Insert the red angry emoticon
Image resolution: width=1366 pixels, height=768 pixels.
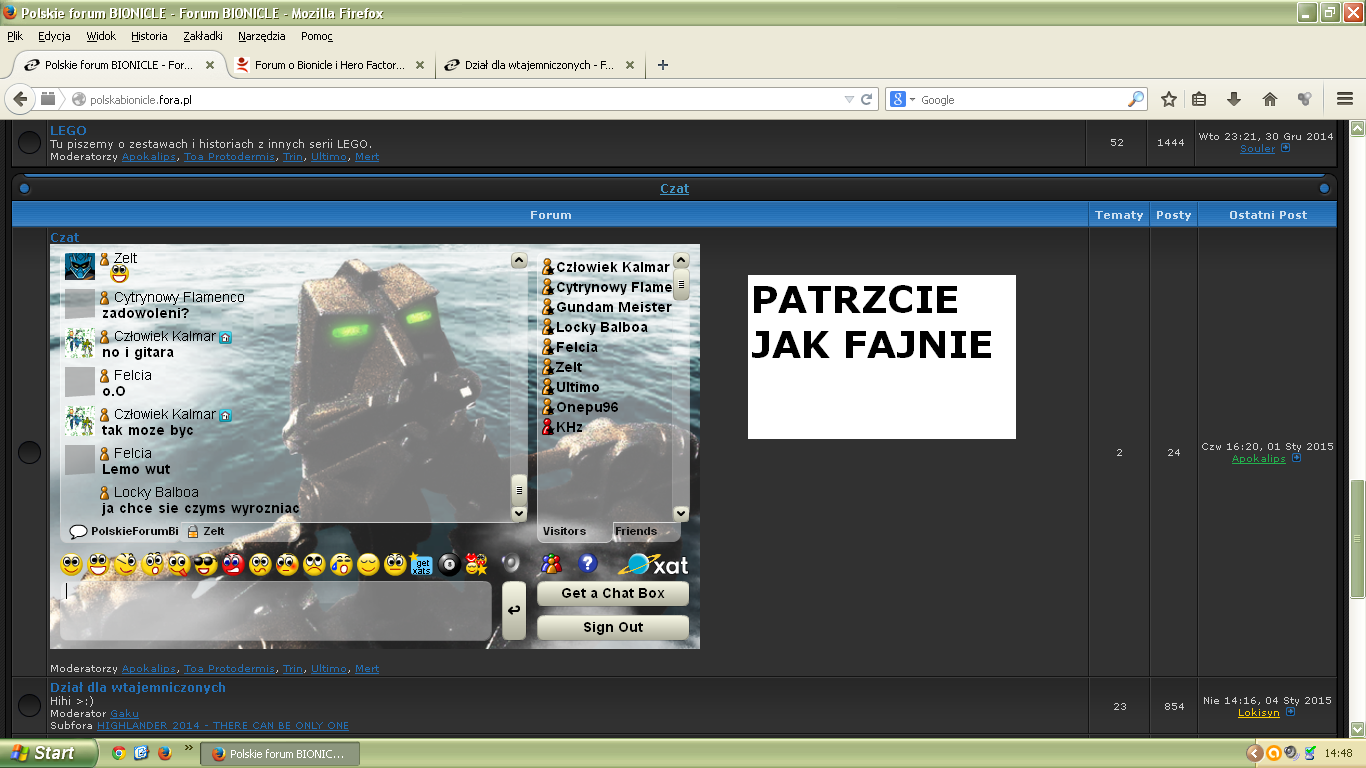point(233,565)
